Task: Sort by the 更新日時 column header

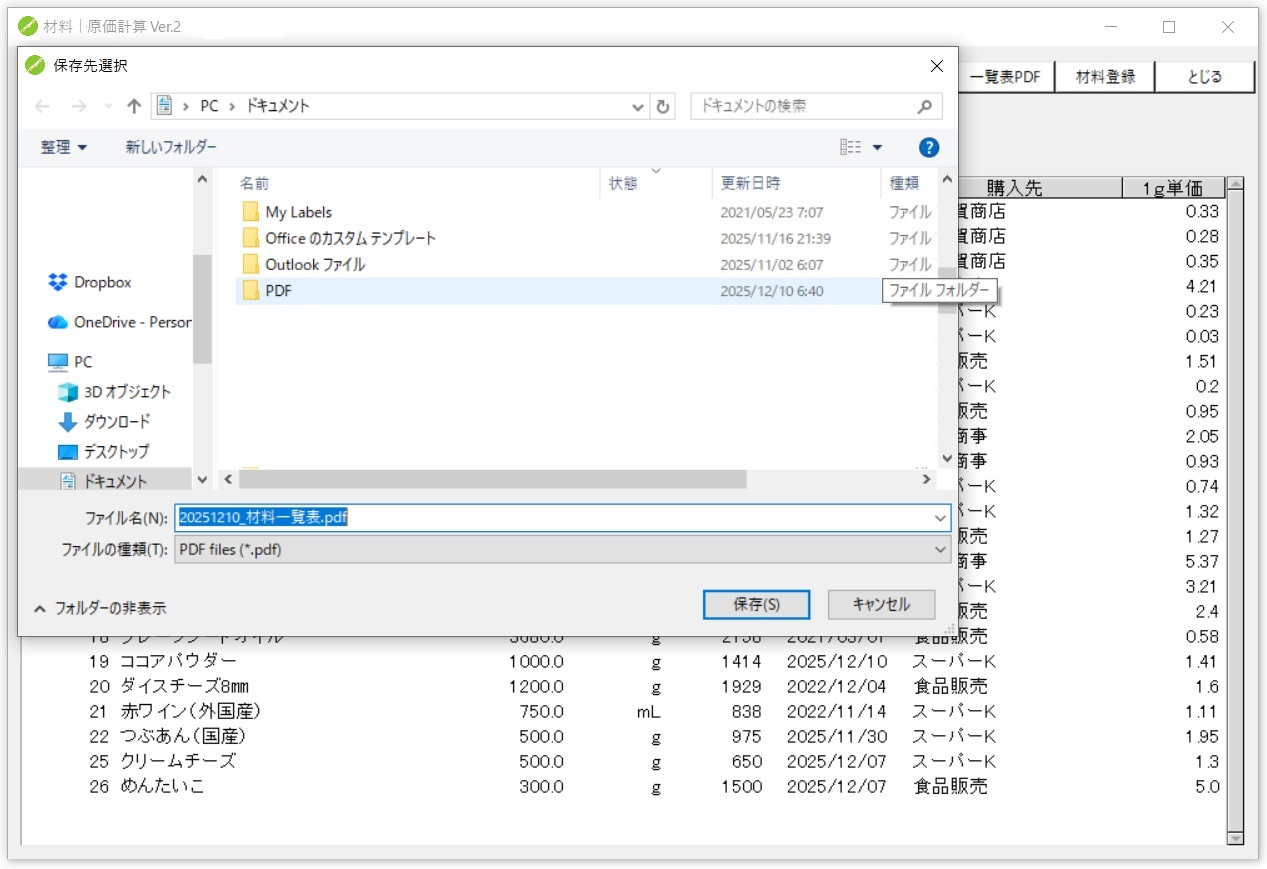Action: click(x=750, y=184)
